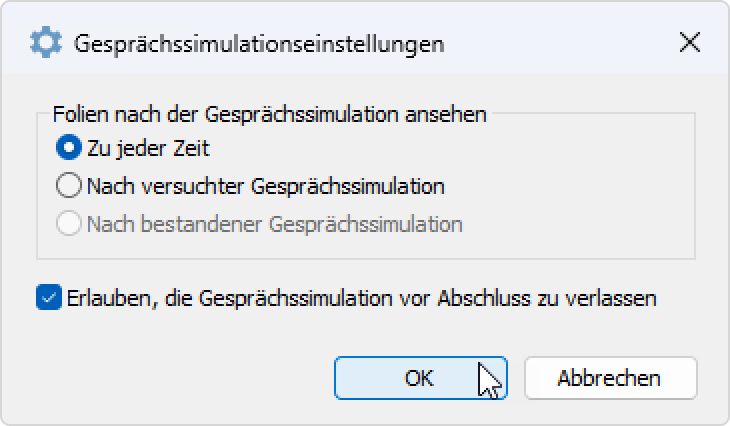Uncheck the 'Erlauben, die Gesprächssimulation' checkbox
Image resolution: width=730 pixels, height=426 pixels.
point(49,297)
